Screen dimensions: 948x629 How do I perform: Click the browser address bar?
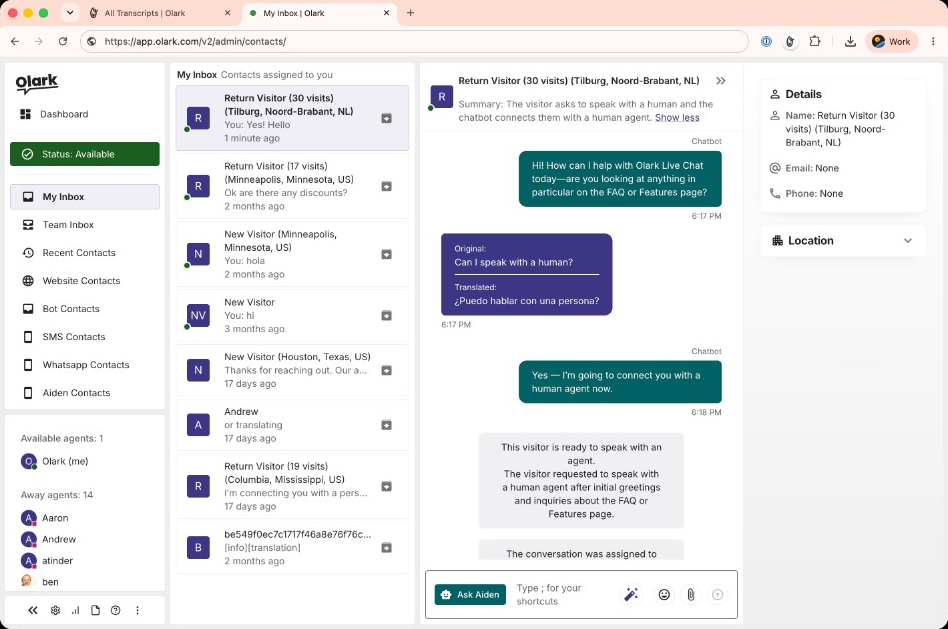(415, 41)
